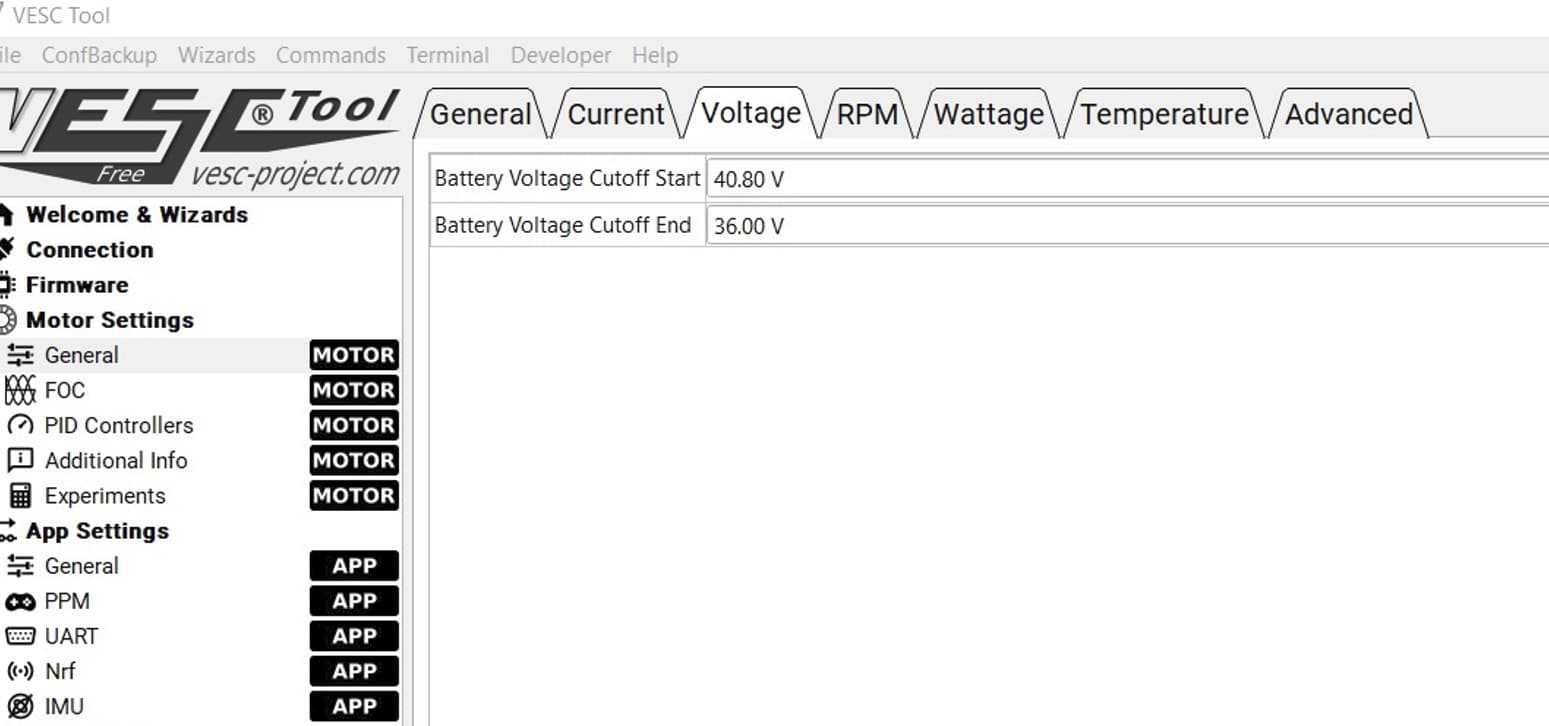1549x726 pixels.
Task: Click the VESC Tool logo
Action: coord(200,137)
